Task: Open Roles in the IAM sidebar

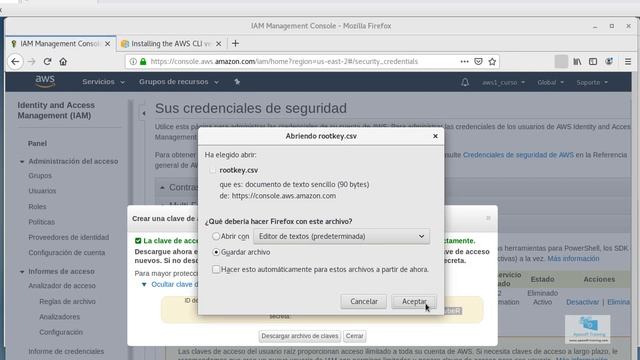Action: (x=37, y=207)
